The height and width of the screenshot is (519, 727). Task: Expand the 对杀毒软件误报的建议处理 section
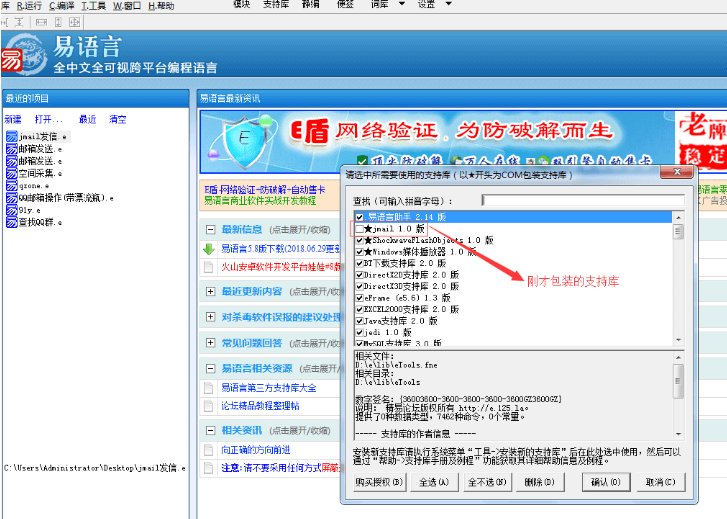click(x=210, y=317)
